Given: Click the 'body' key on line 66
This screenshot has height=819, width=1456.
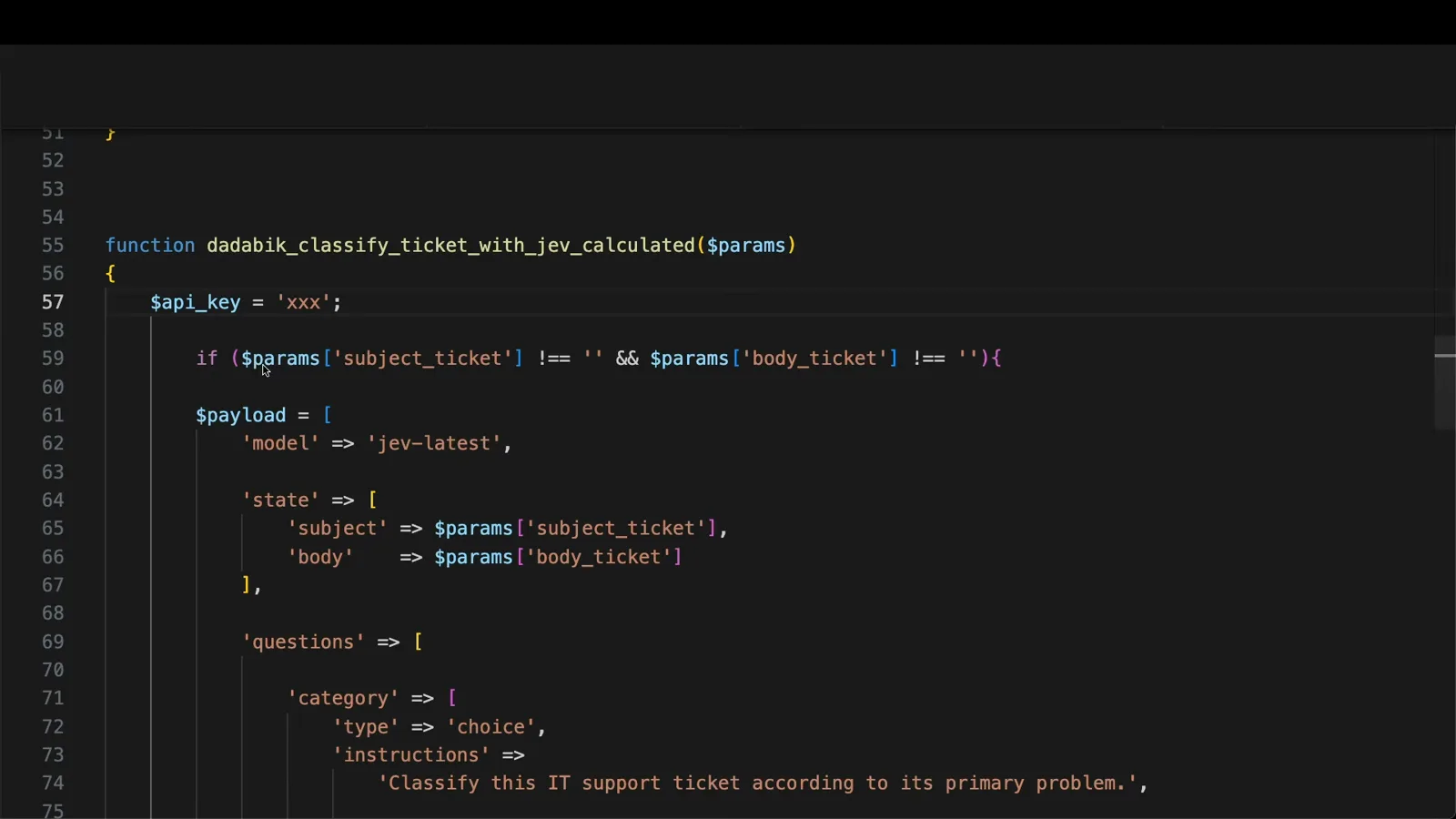Looking at the screenshot, I should [320, 557].
